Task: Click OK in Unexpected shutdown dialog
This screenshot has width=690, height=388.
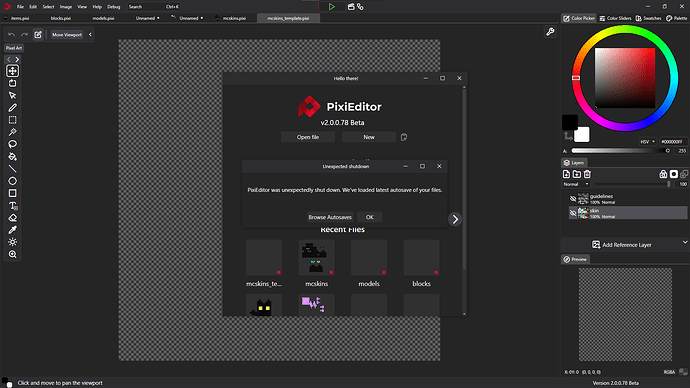Action: coord(369,217)
